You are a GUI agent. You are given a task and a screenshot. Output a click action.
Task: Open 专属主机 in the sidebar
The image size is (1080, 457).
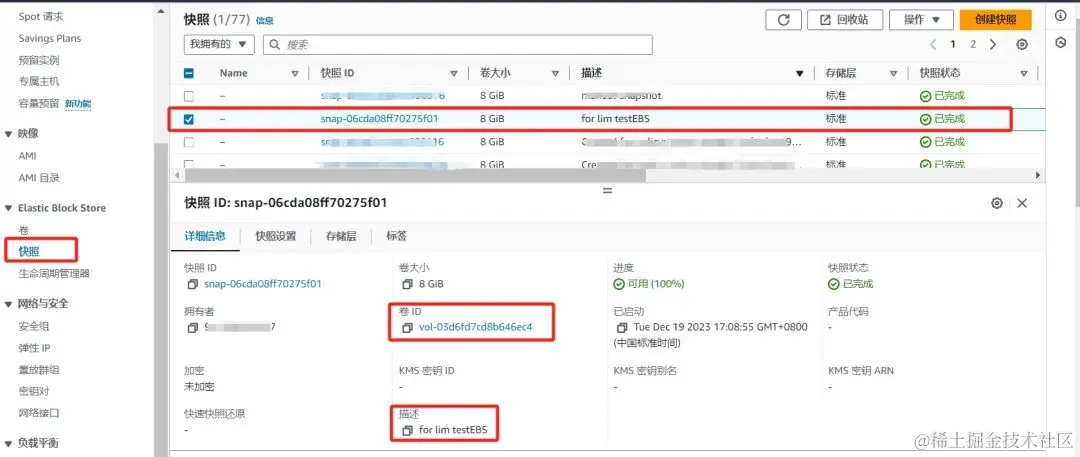39,81
